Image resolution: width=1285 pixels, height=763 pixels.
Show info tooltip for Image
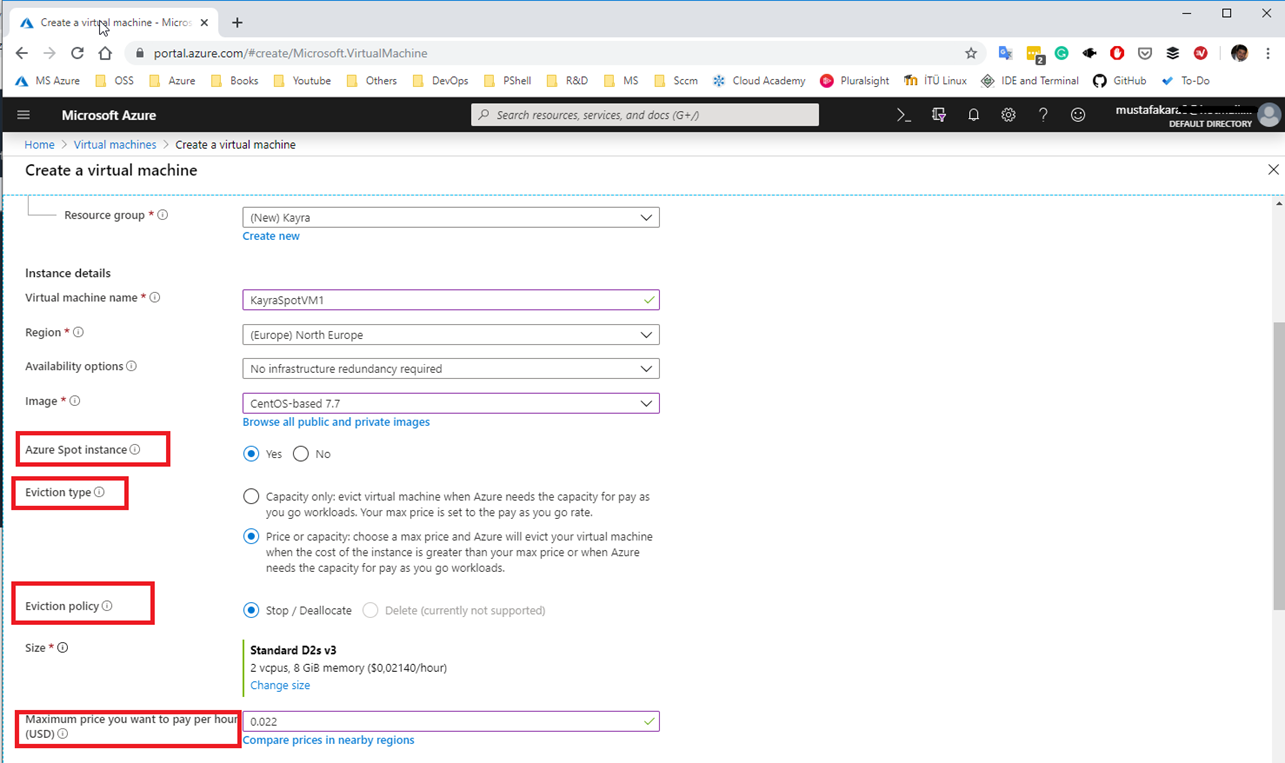click(x=74, y=401)
